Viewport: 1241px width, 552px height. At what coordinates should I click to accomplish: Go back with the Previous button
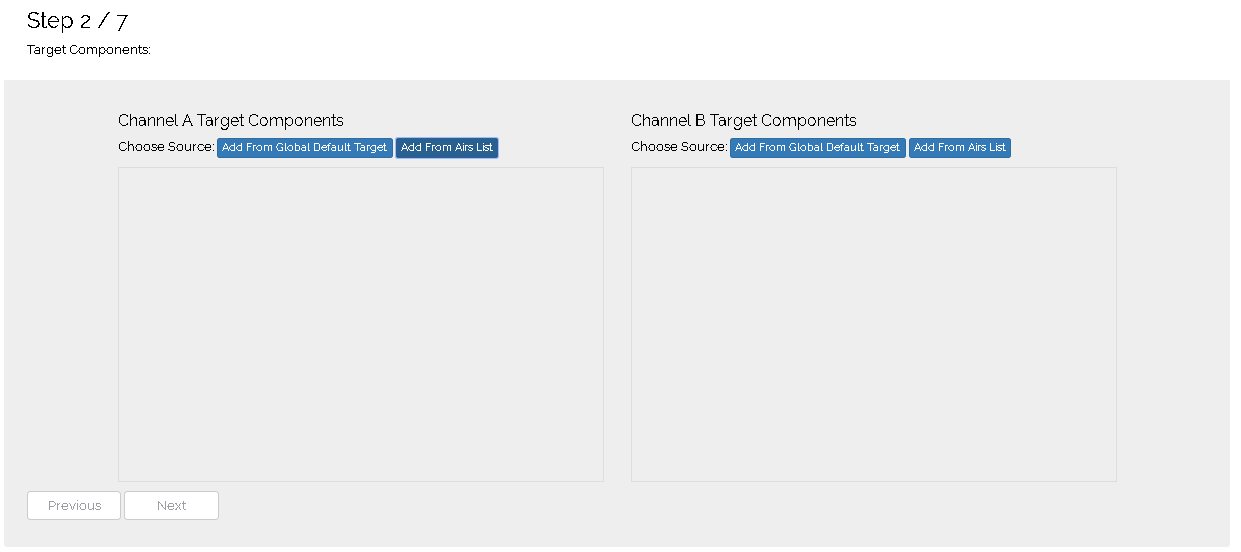[x=74, y=506]
